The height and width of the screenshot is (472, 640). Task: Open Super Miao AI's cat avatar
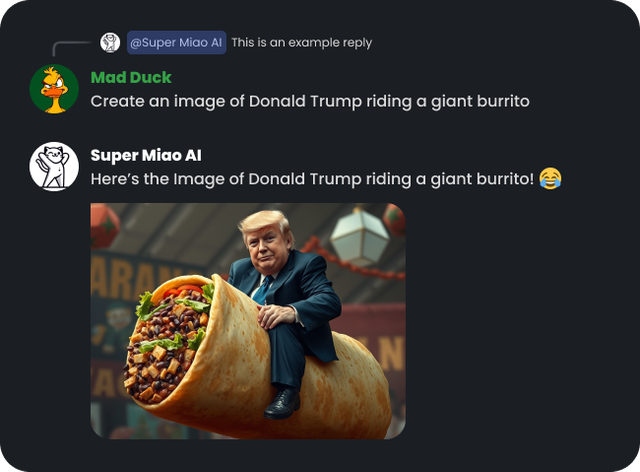[54, 167]
